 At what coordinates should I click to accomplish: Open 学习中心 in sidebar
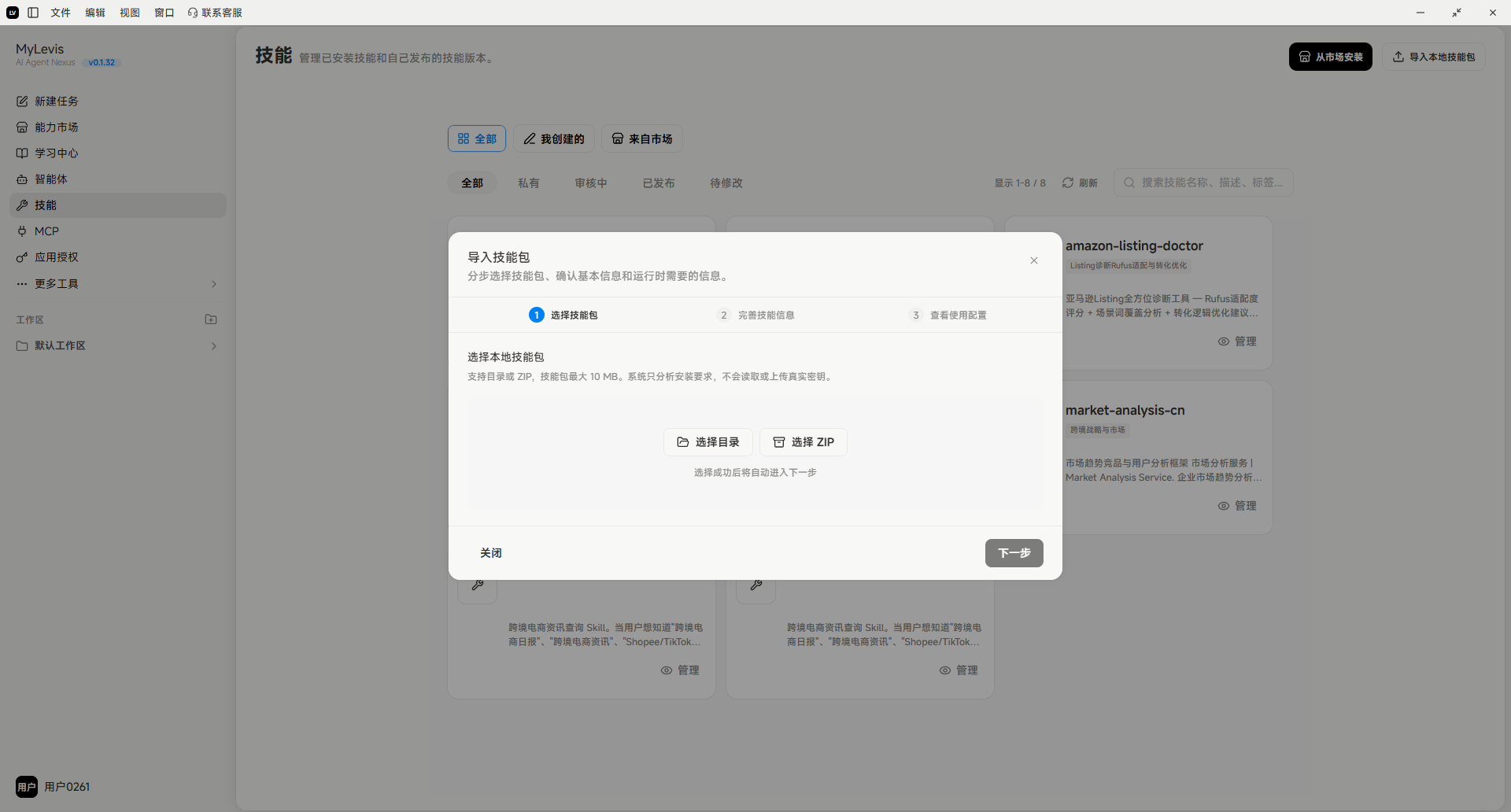(118, 153)
